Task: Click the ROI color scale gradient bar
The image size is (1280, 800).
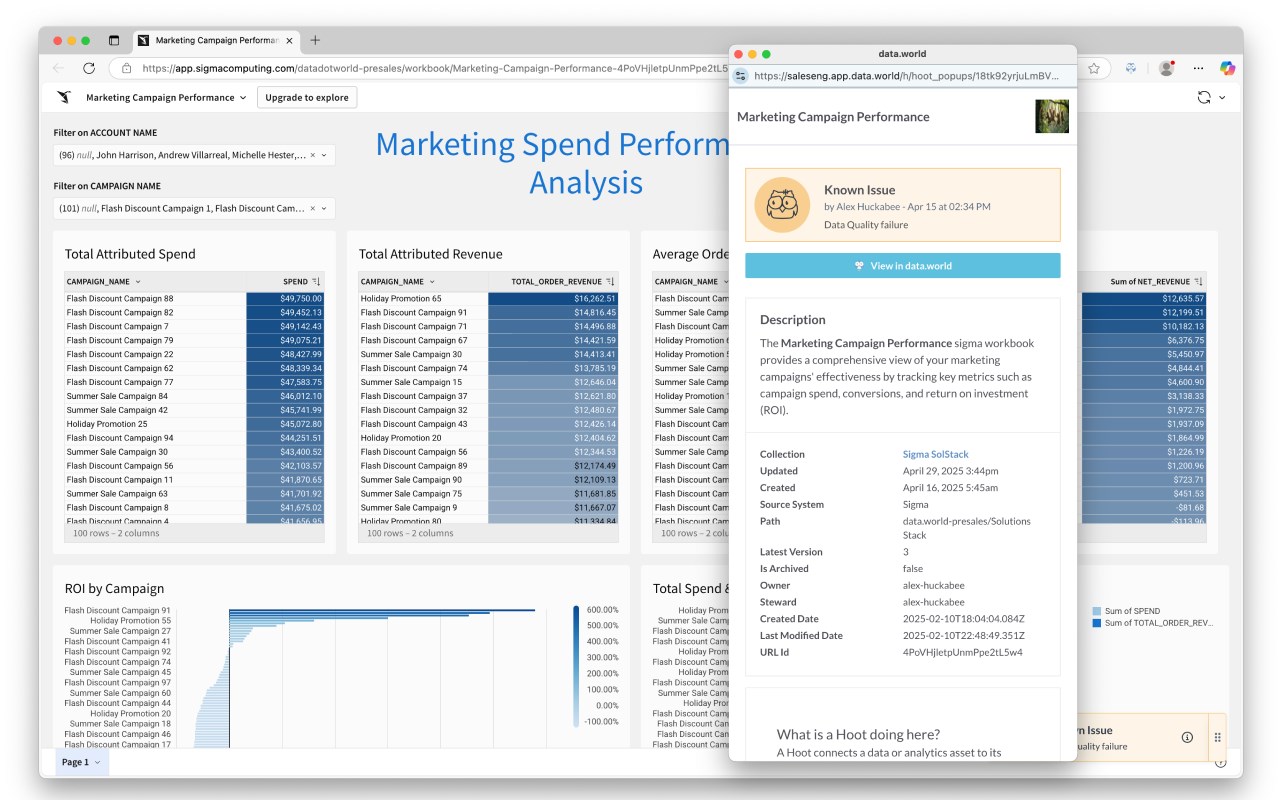Action: click(x=576, y=667)
